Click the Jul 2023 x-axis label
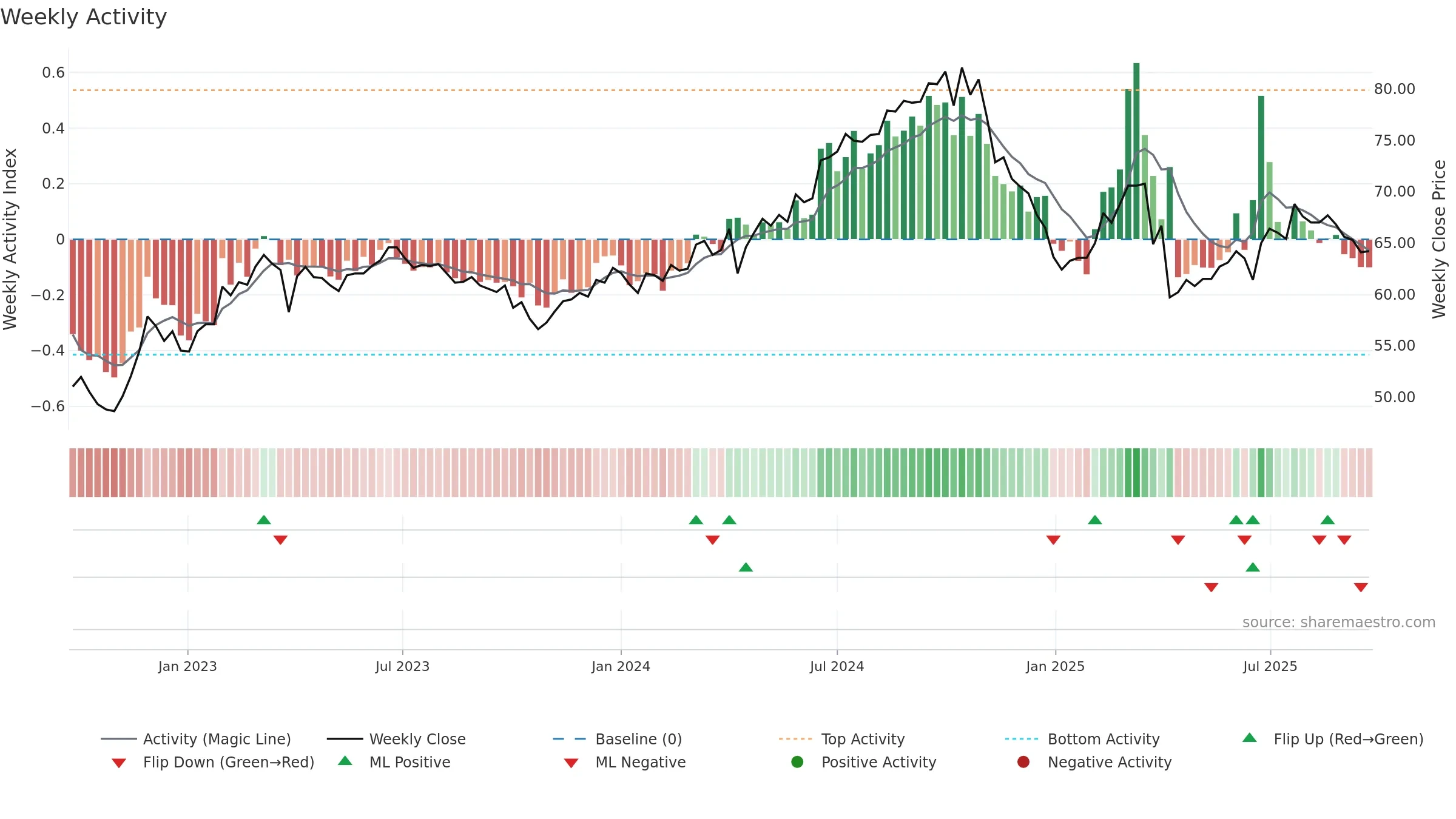 pyautogui.click(x=402, y=667)
